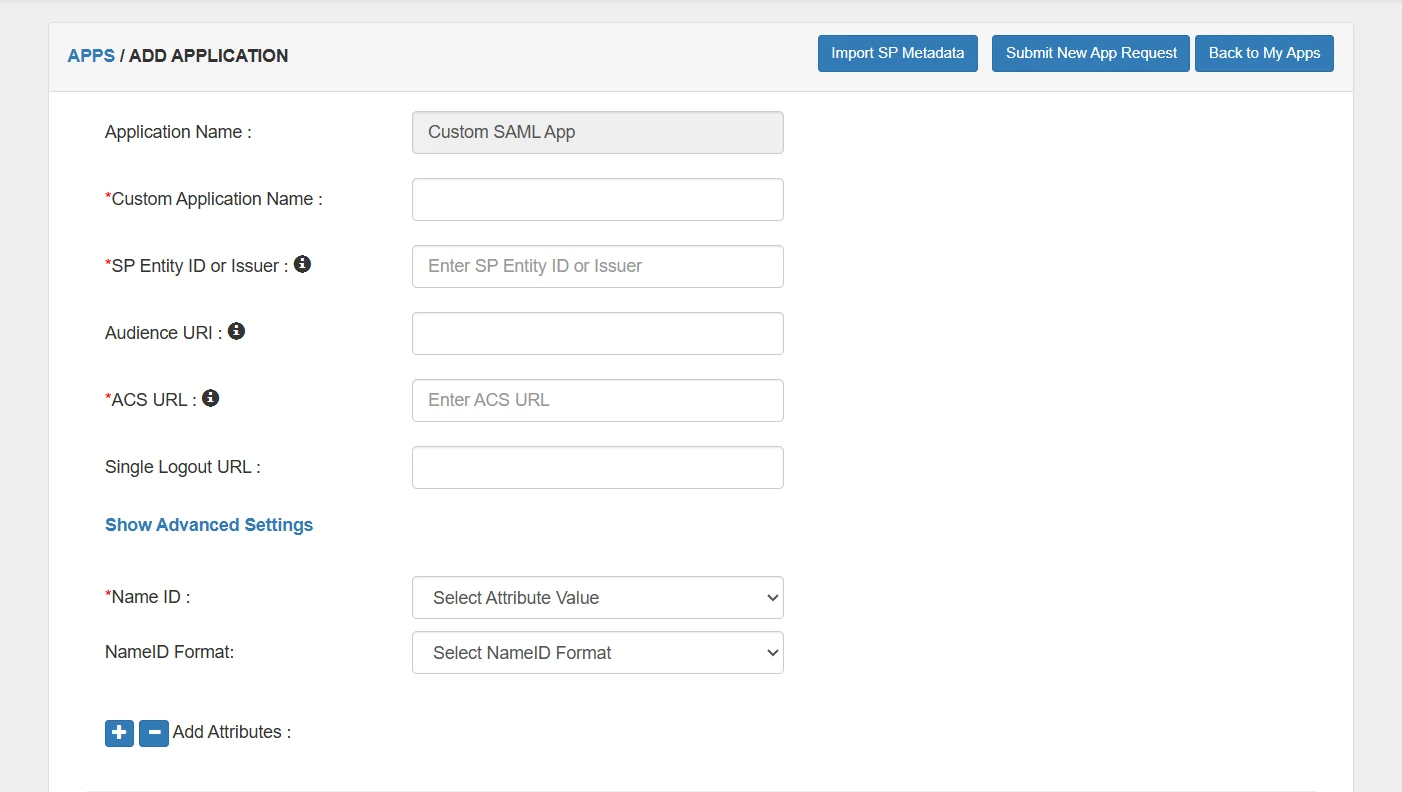Image resolution: width=1402 pixels, height=792 pixels.
Task: Click the plus icon to add attribute
Action: coord(119,733)
